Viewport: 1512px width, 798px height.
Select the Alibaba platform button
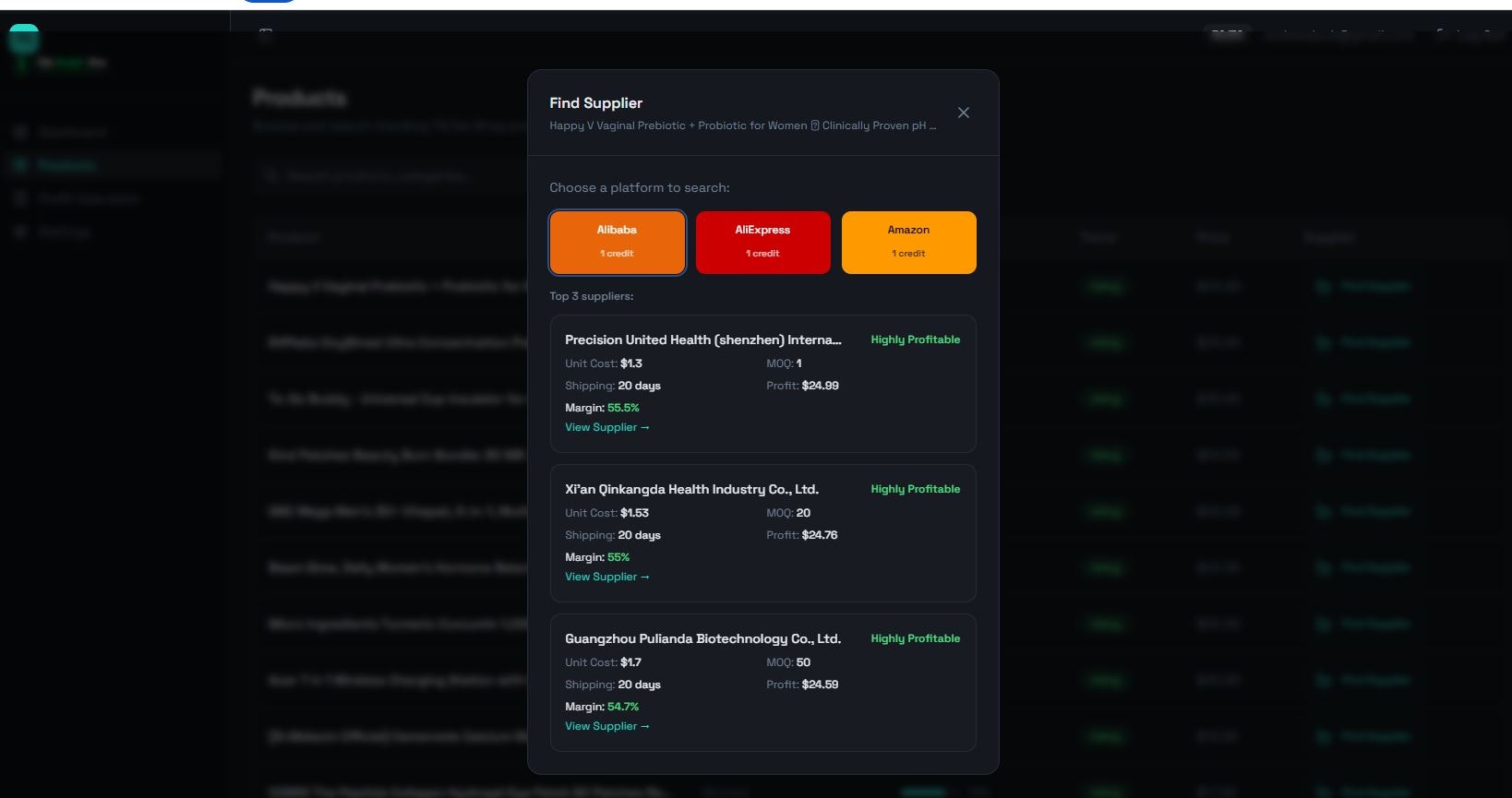tap(618, 243)
